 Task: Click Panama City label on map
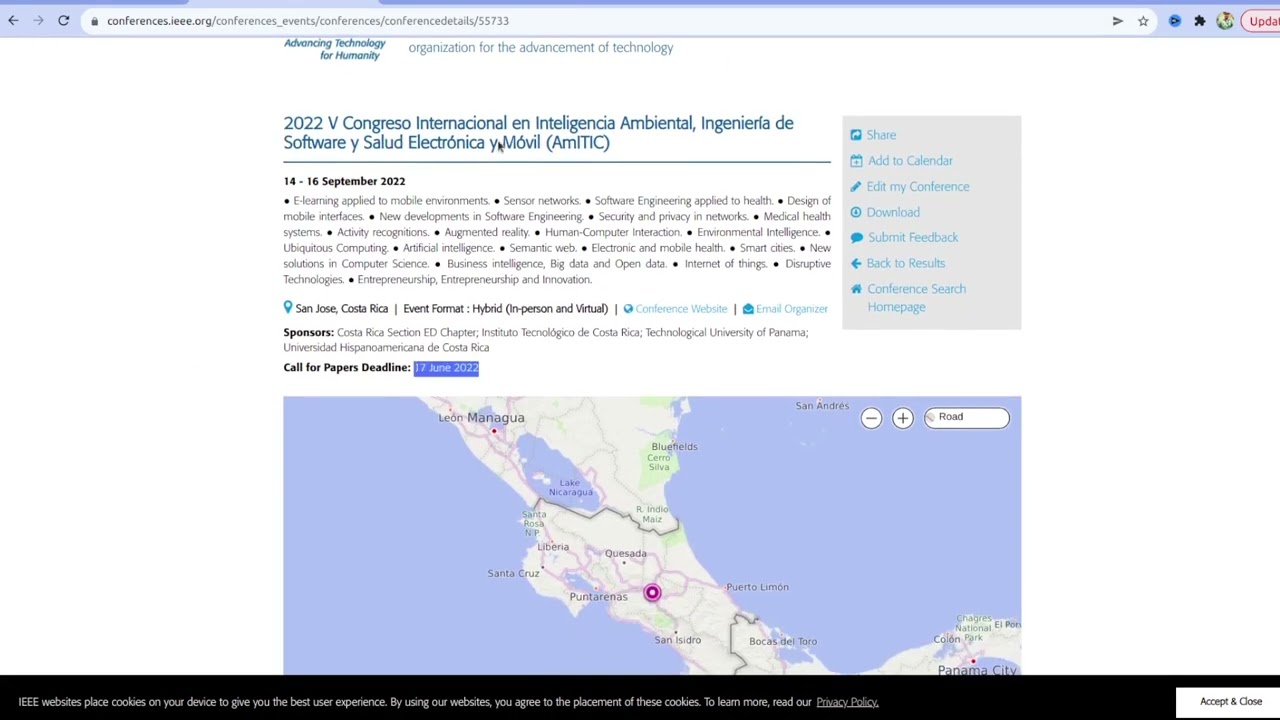(977, 670)
